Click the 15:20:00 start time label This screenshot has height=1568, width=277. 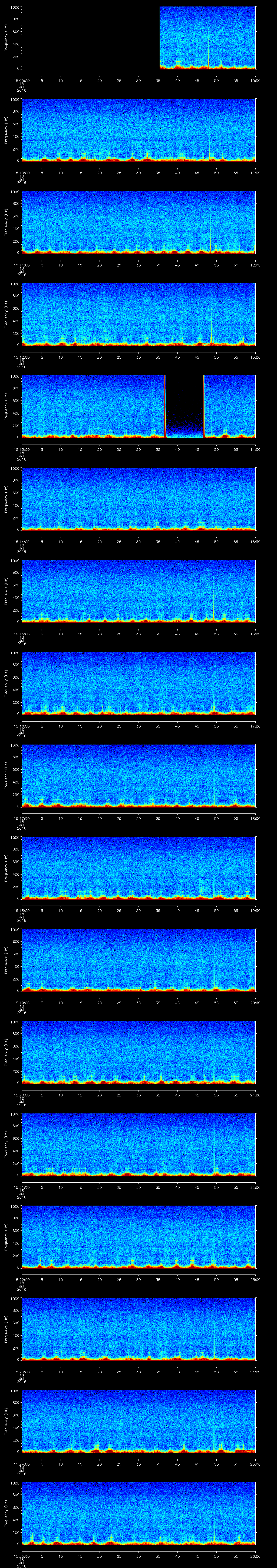[21, 1095]
